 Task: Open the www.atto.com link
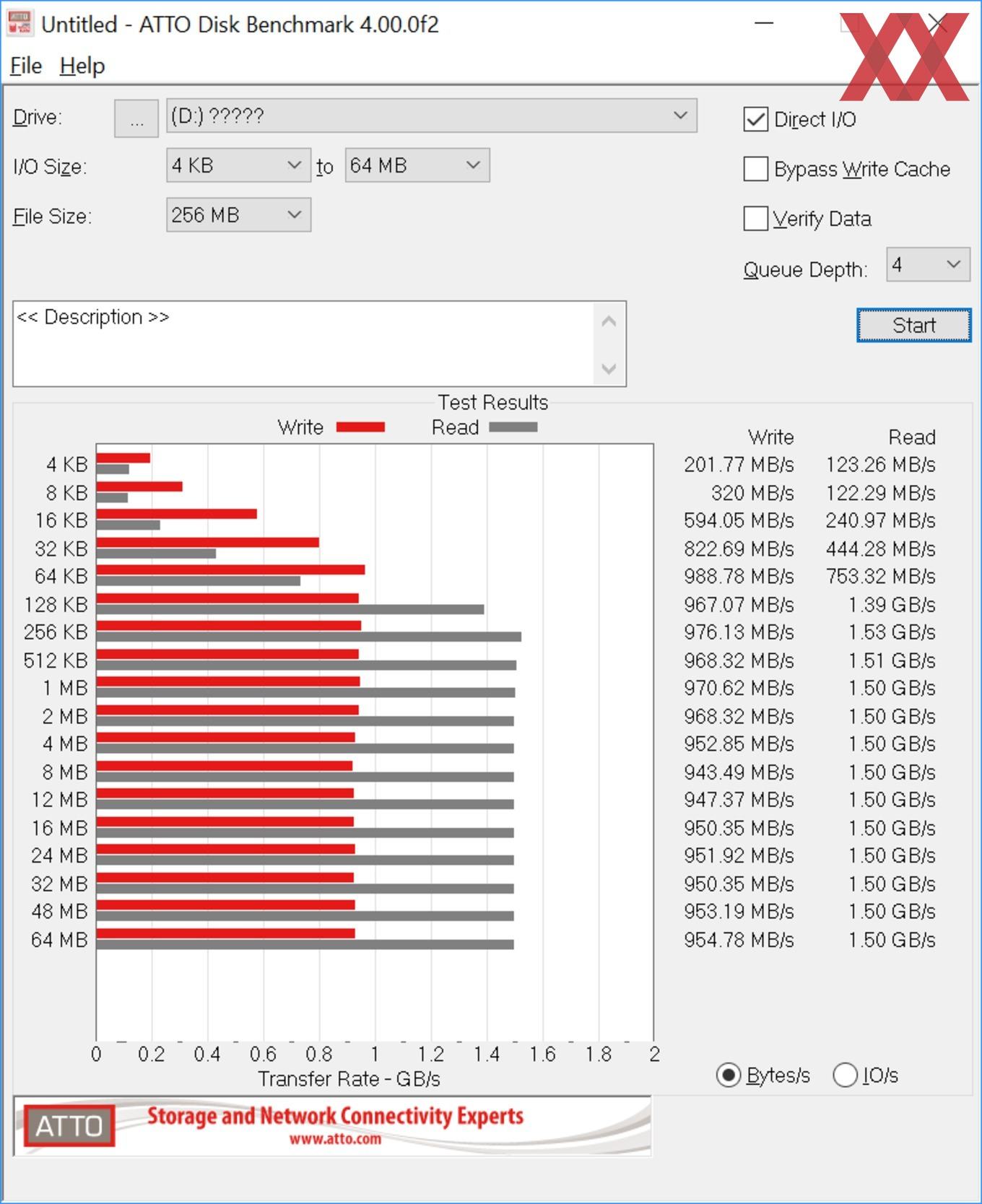(x=335, y=1140)
